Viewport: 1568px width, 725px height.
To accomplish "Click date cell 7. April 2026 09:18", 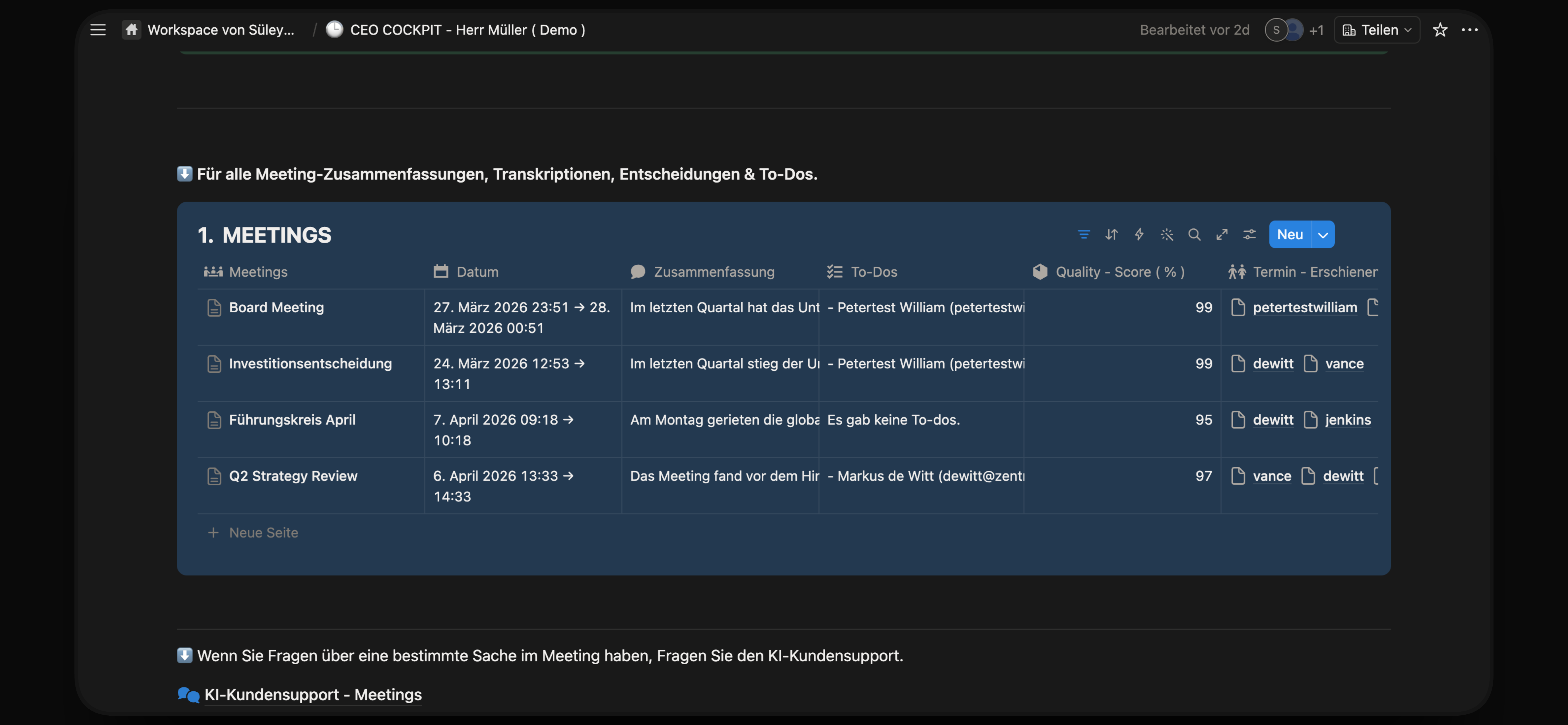I will (x=522, y=430).
